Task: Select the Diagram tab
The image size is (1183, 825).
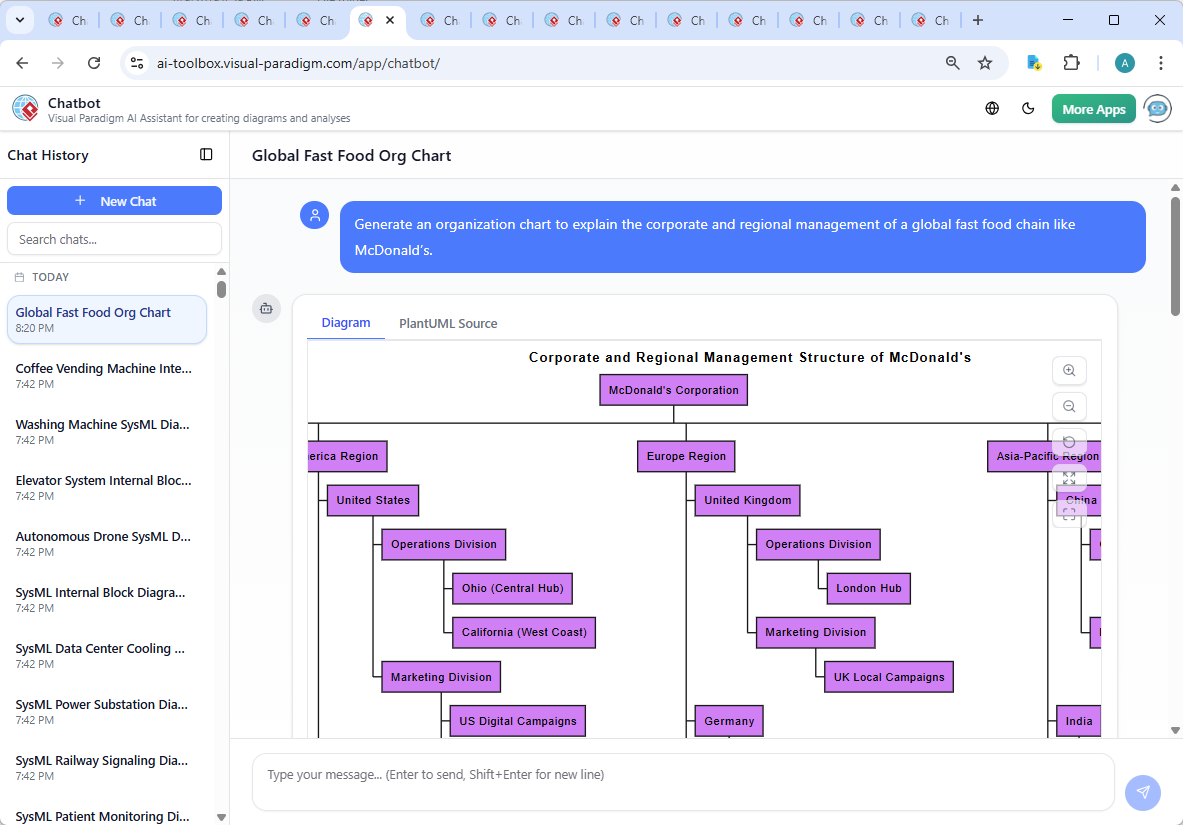Action: click(346, 322)
